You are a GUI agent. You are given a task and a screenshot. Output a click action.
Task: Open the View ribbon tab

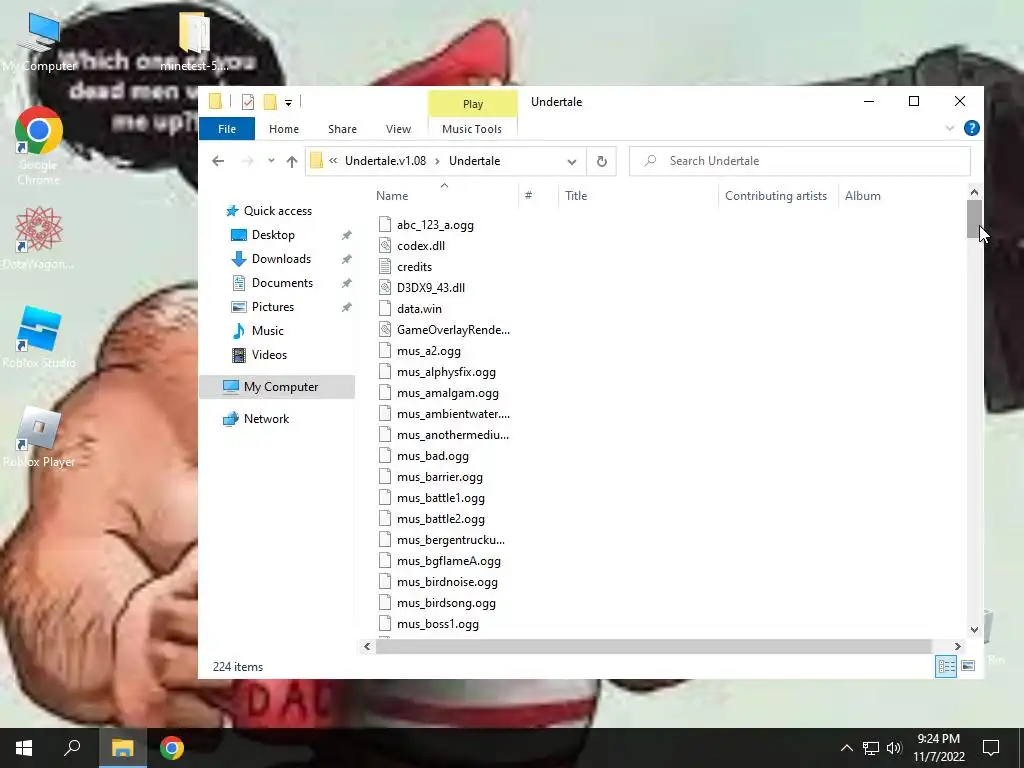398,129
